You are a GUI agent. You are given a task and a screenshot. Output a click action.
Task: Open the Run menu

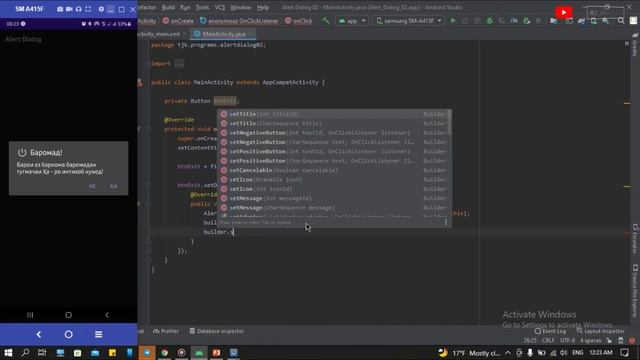pos(185,7)
